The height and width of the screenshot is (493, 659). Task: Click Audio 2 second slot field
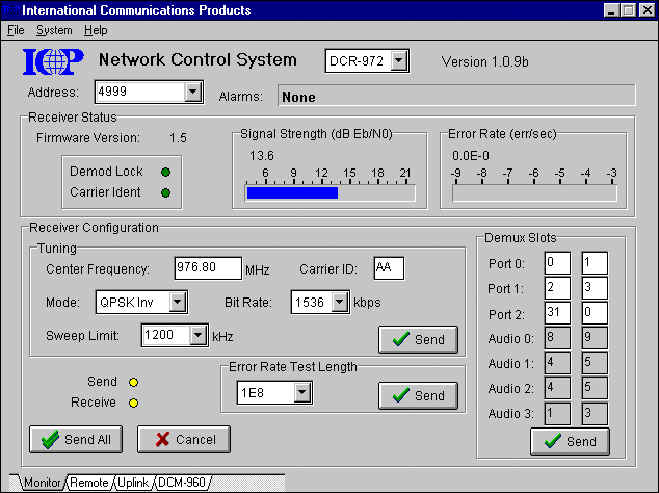595,388
